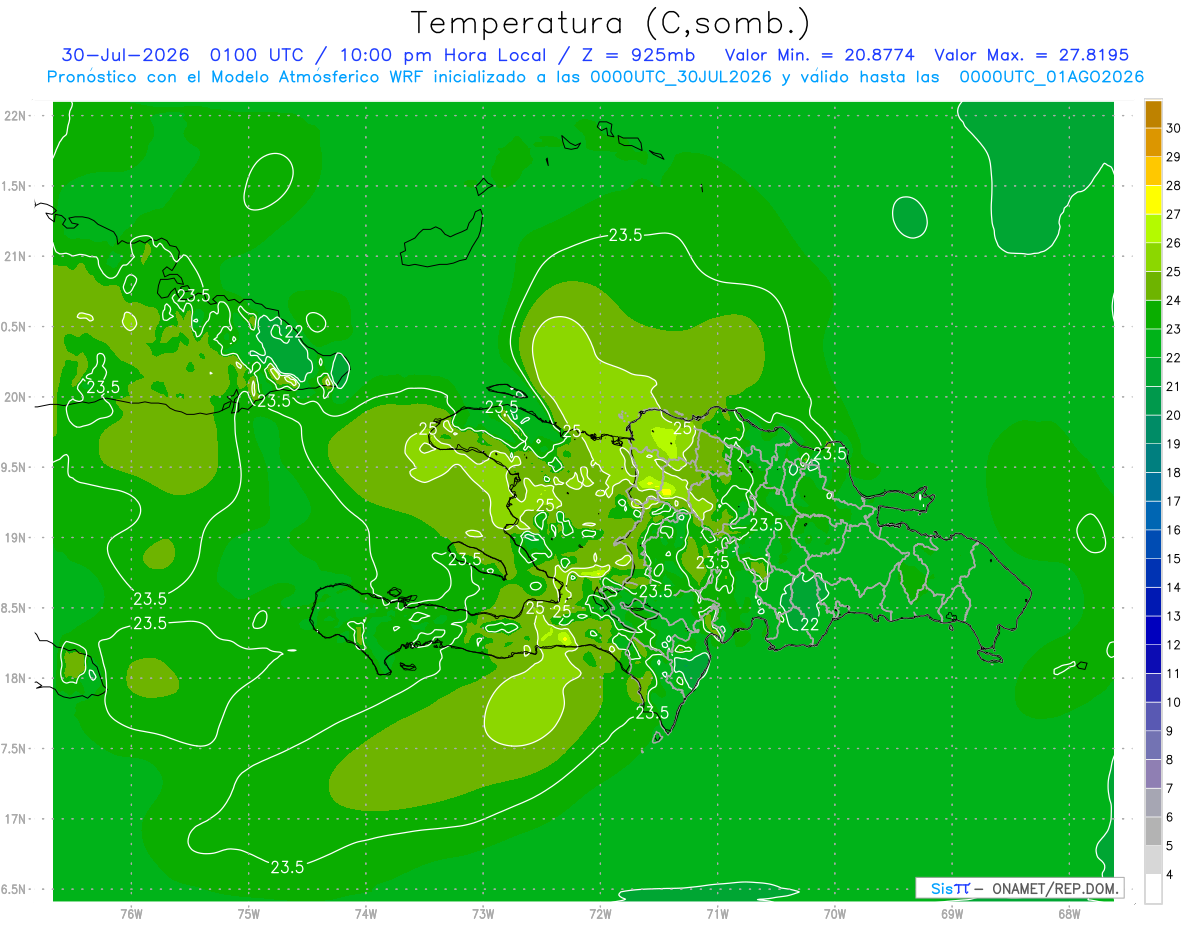
Task: Click the "28" label on the color scale
Action: [x=1174, y=186]
